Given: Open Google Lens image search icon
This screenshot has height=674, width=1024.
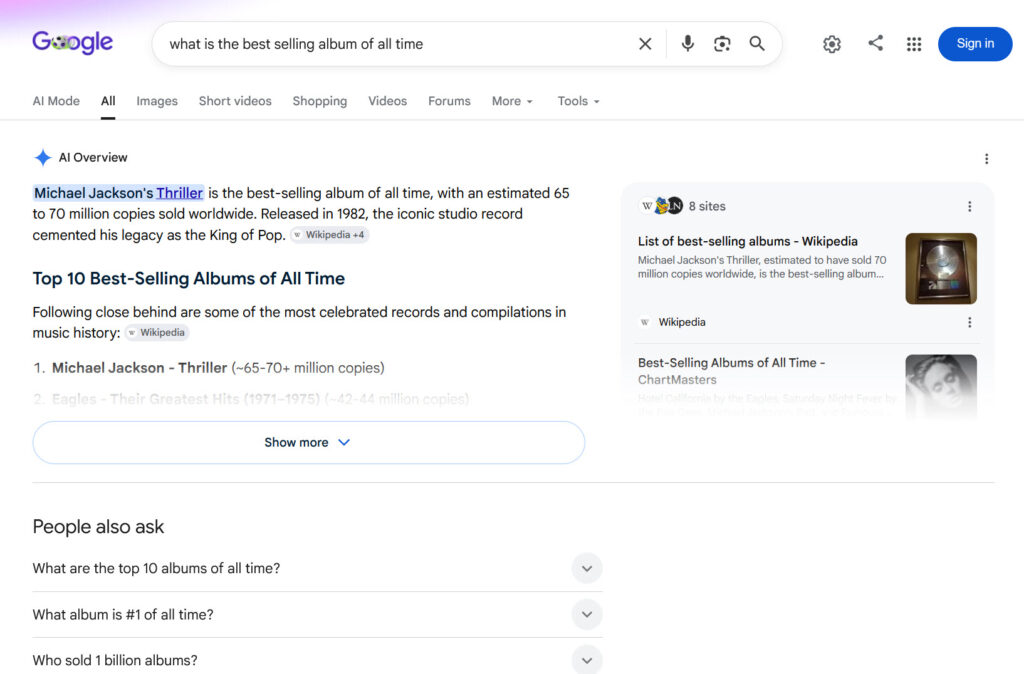Looking at the screenshot, I should tap(722, 44).
